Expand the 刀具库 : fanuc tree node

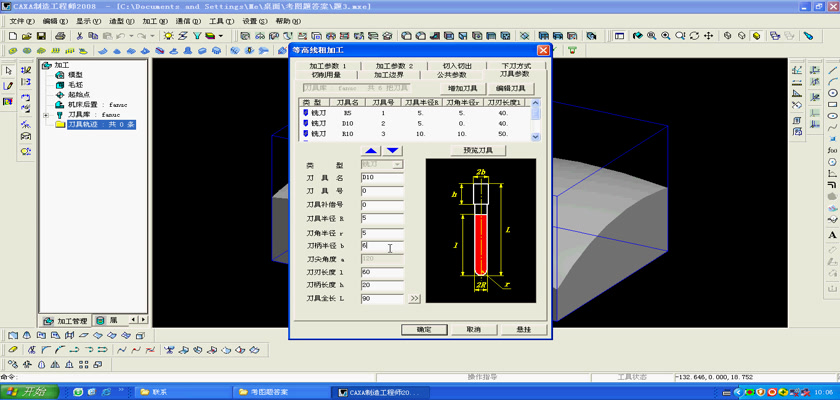coord(46,115)
